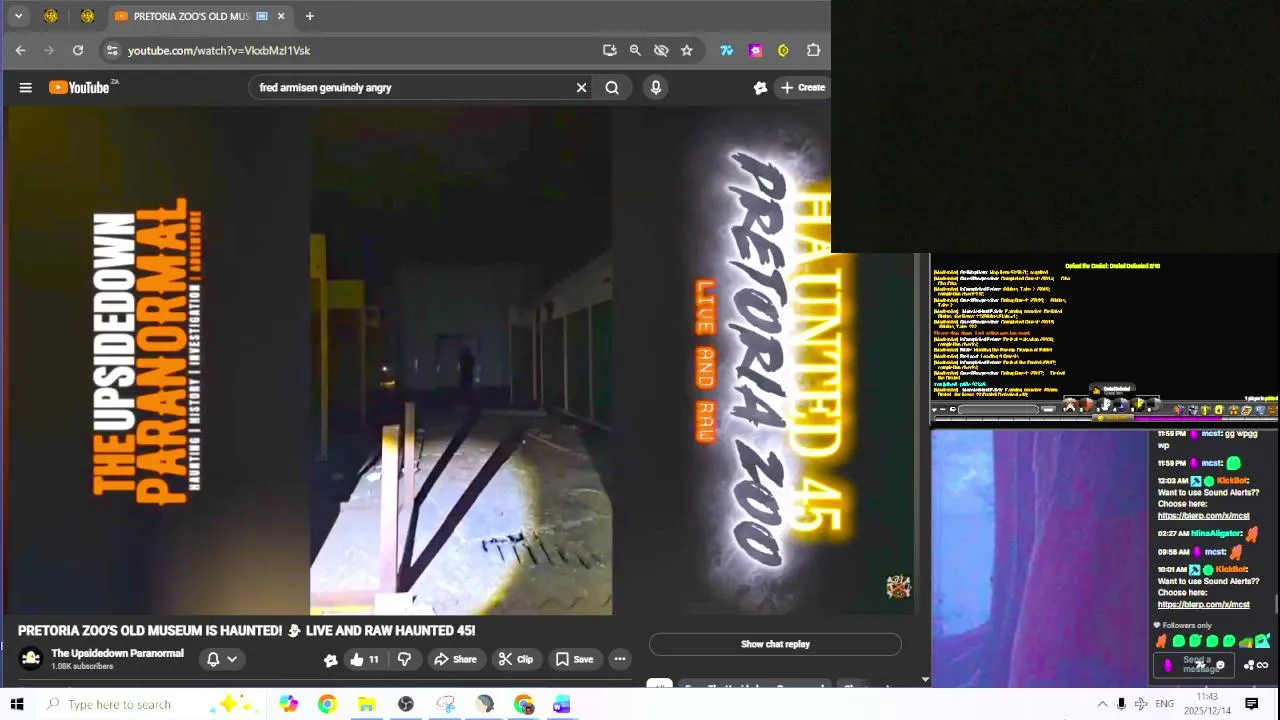
Task: Save the video to a playlist
Action: click(x=575, y=659)
